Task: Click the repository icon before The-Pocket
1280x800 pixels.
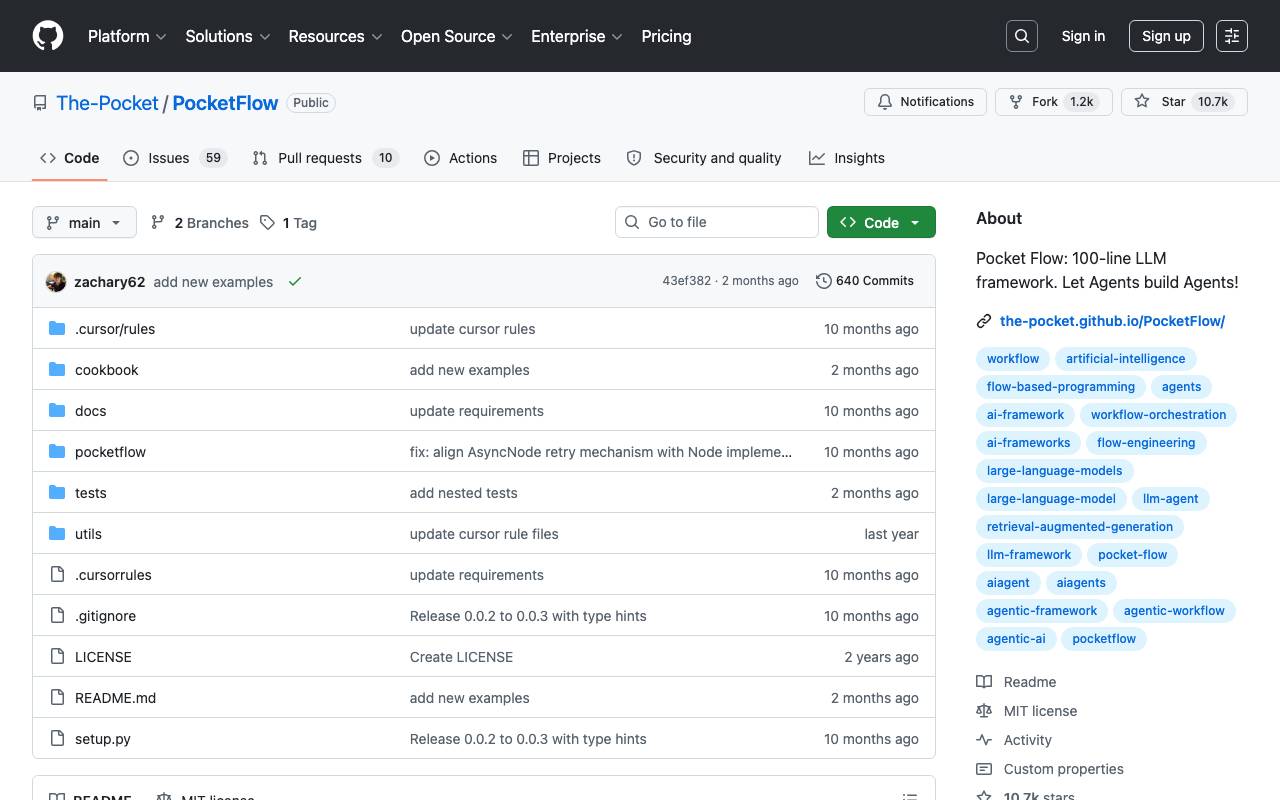Action: (x=40, y=103)
